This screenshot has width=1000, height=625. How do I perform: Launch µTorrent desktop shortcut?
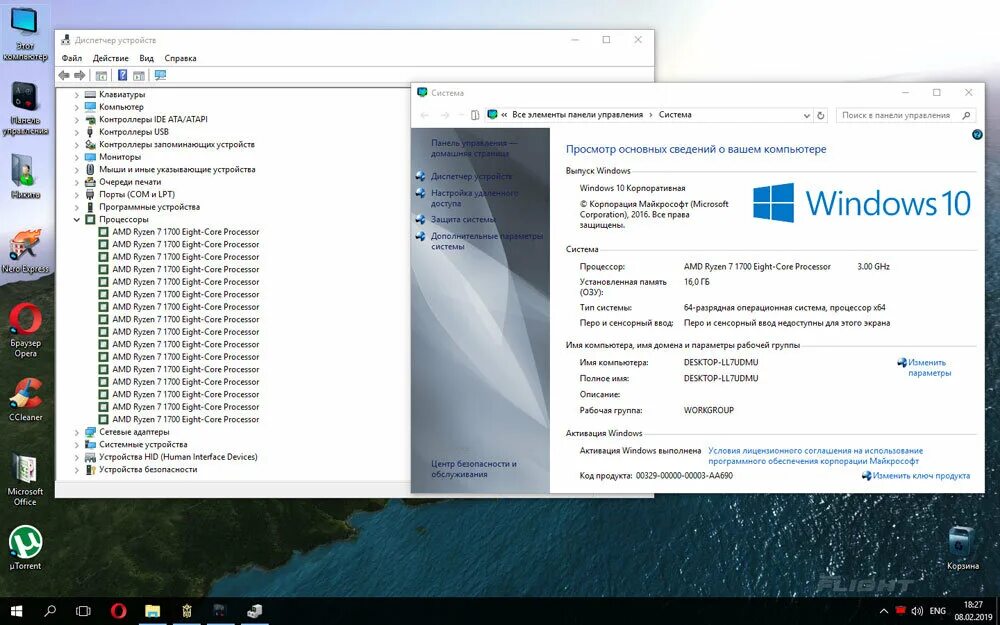coord(25,548)
